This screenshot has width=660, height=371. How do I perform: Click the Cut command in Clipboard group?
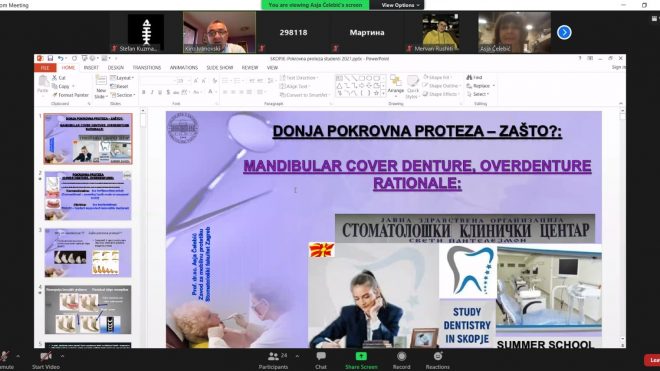tap(59, 78)
